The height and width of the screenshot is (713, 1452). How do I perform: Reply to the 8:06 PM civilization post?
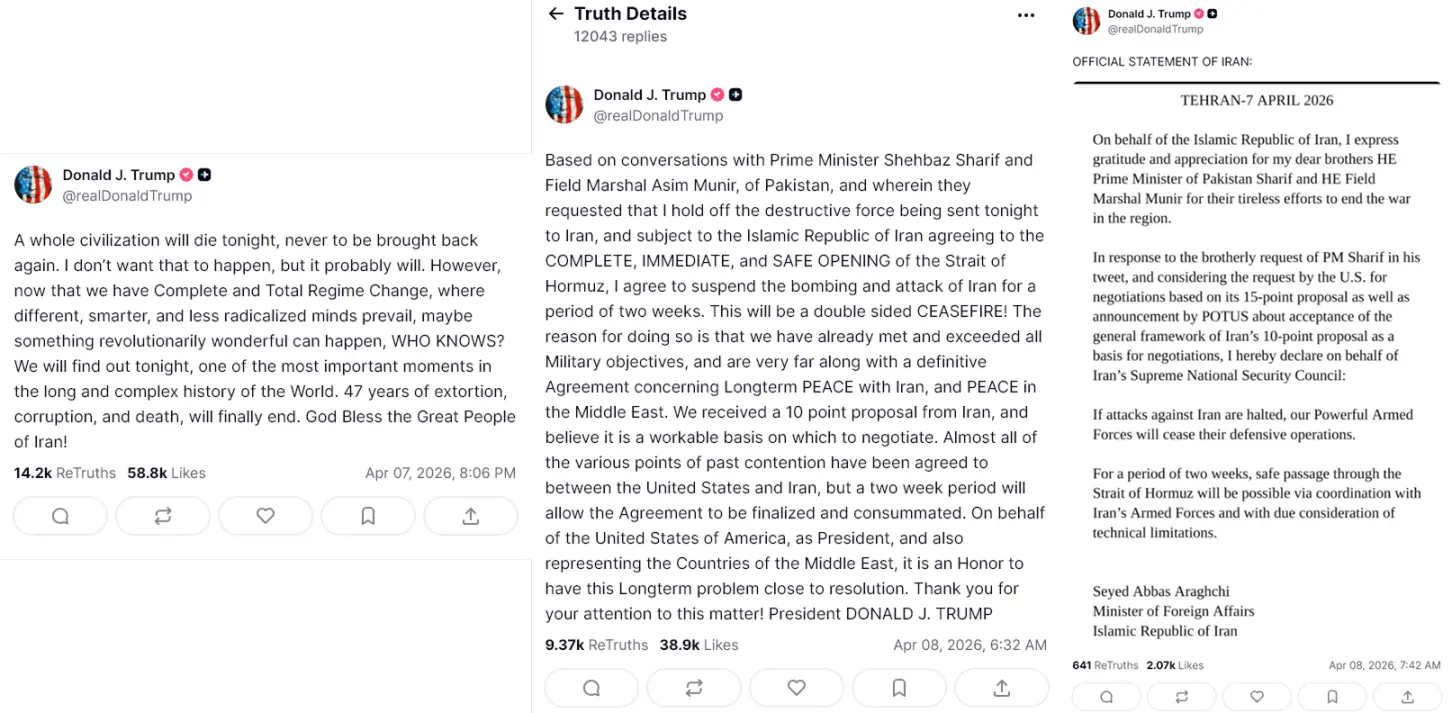pos(60,516)
